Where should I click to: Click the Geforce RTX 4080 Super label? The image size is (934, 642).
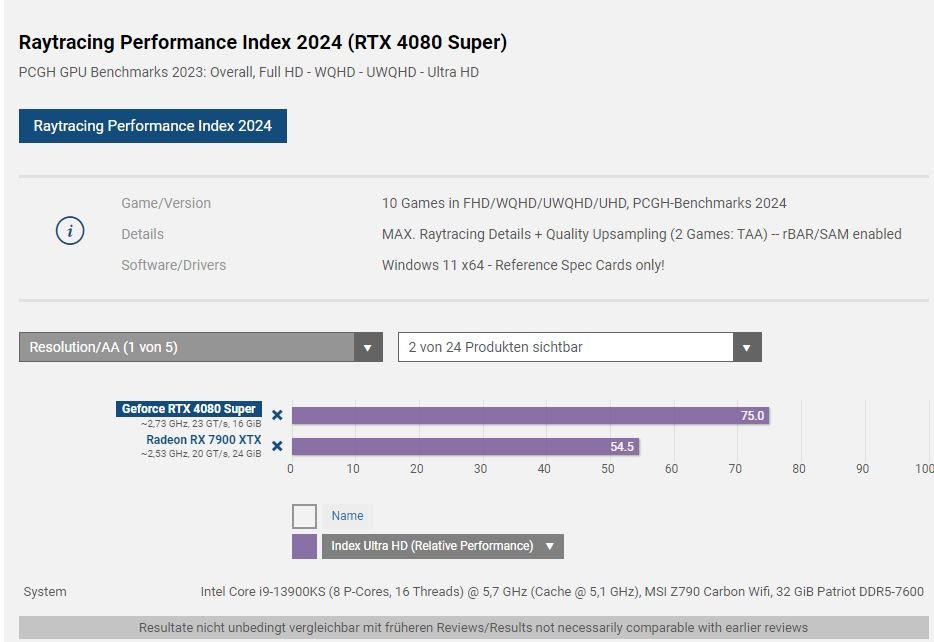(189, 409)
